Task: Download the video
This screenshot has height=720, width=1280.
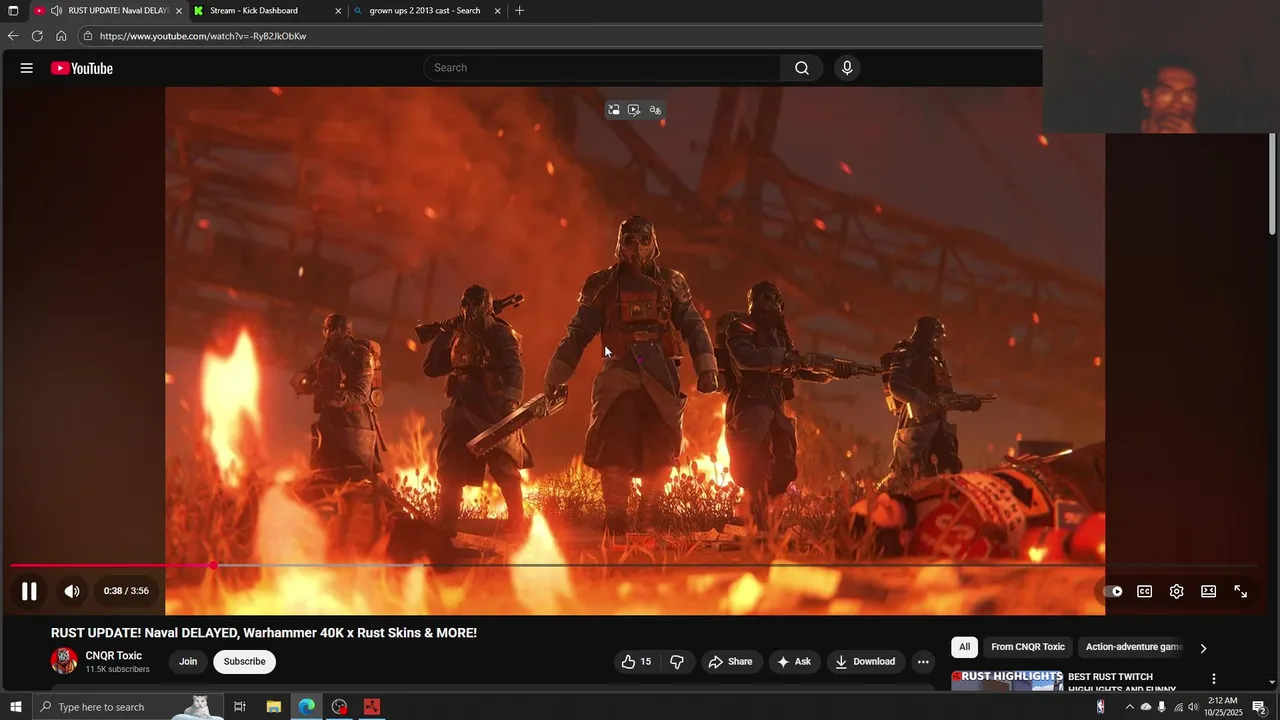Action: coord(866,661)
